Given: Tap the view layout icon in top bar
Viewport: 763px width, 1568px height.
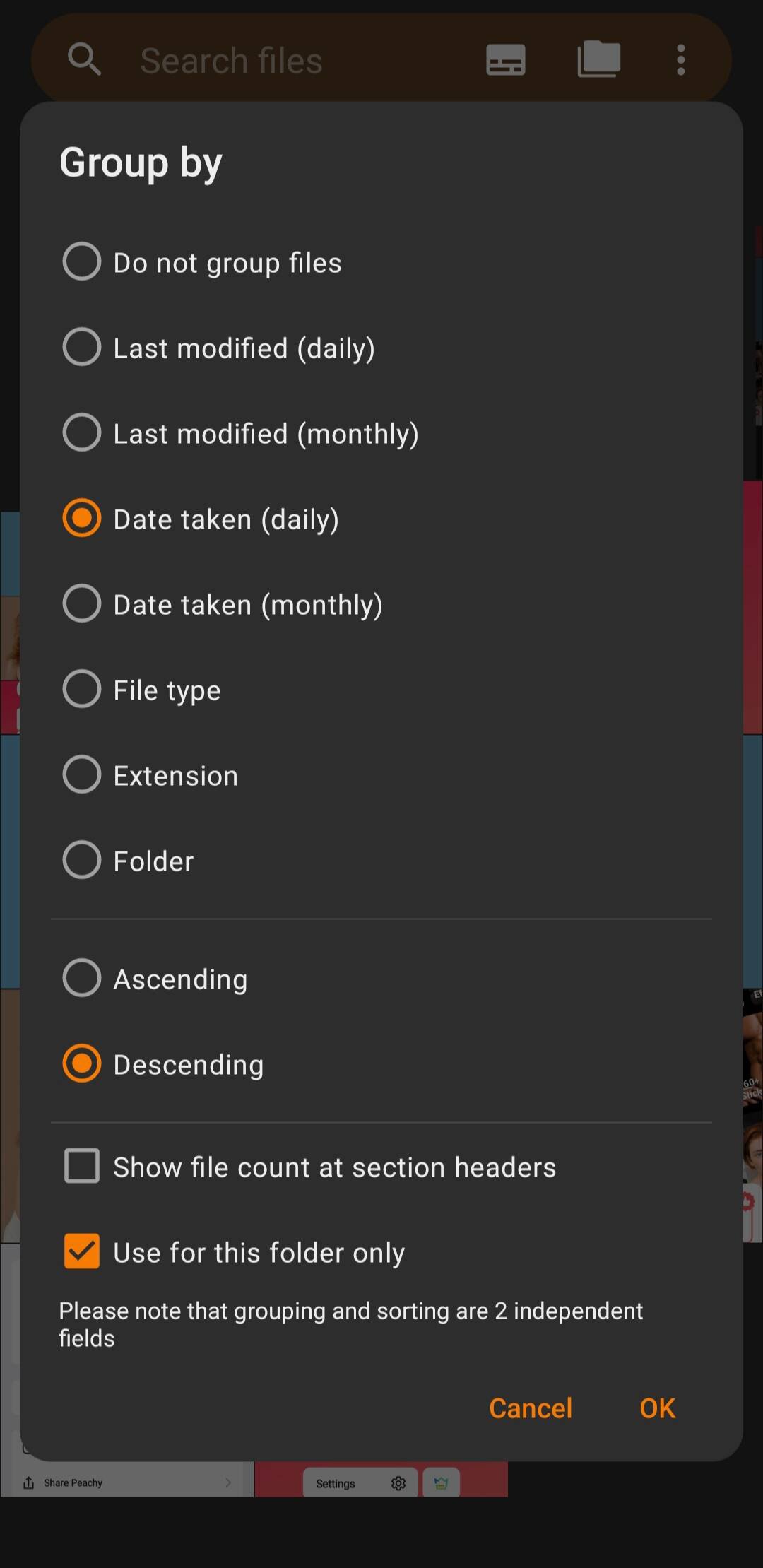Looking at the screenshot, I should click(506, 59).
